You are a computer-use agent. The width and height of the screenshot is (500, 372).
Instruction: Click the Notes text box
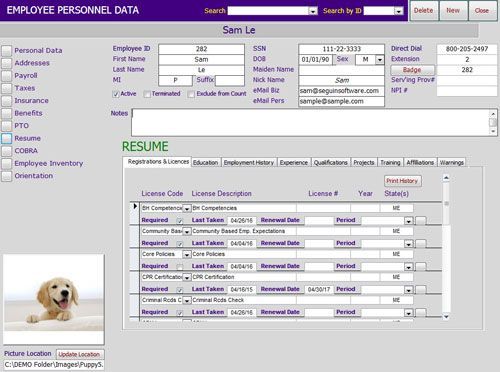pyautogui.click(x=310, y=122)
